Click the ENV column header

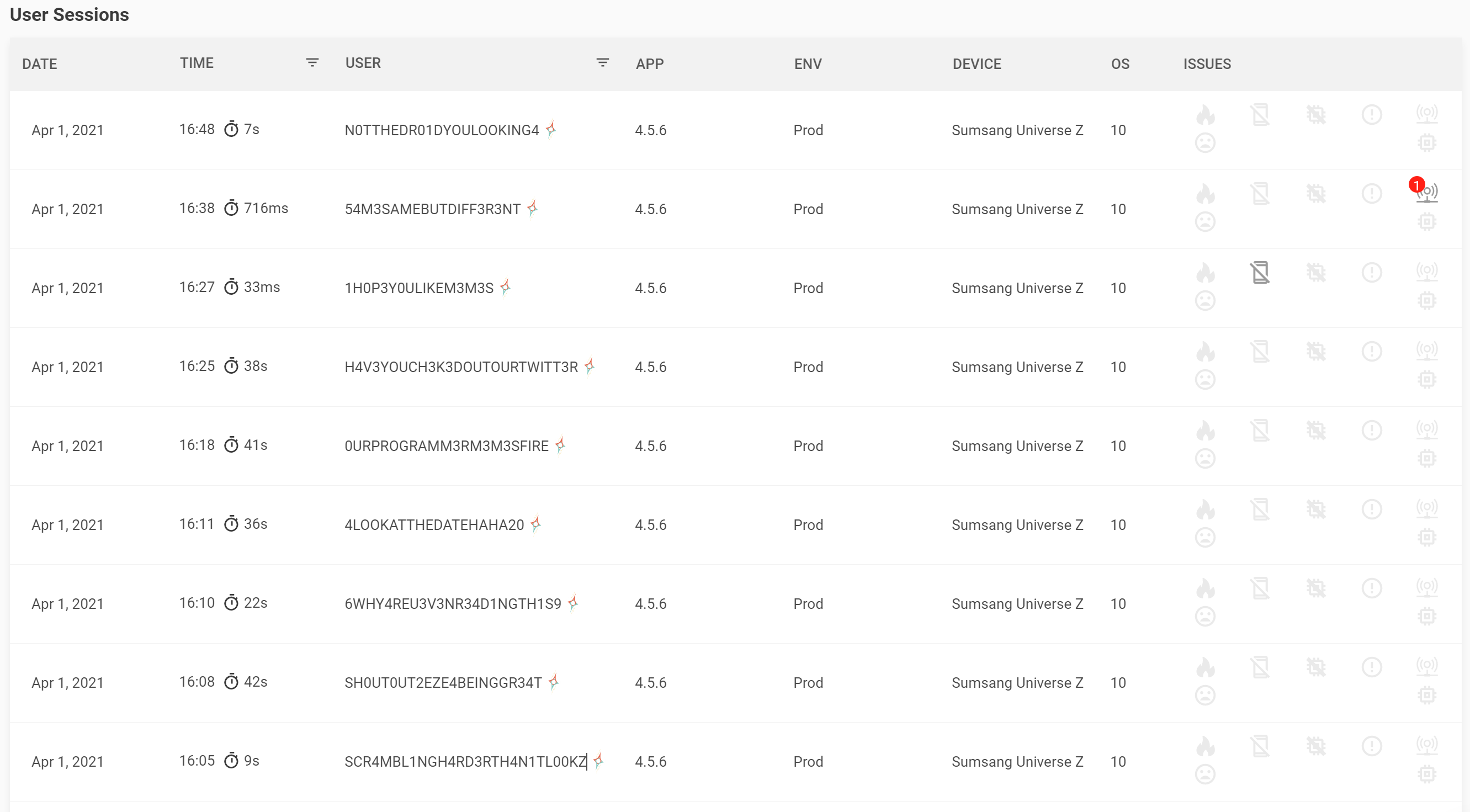pyautogui.click(x=808, y=64)
